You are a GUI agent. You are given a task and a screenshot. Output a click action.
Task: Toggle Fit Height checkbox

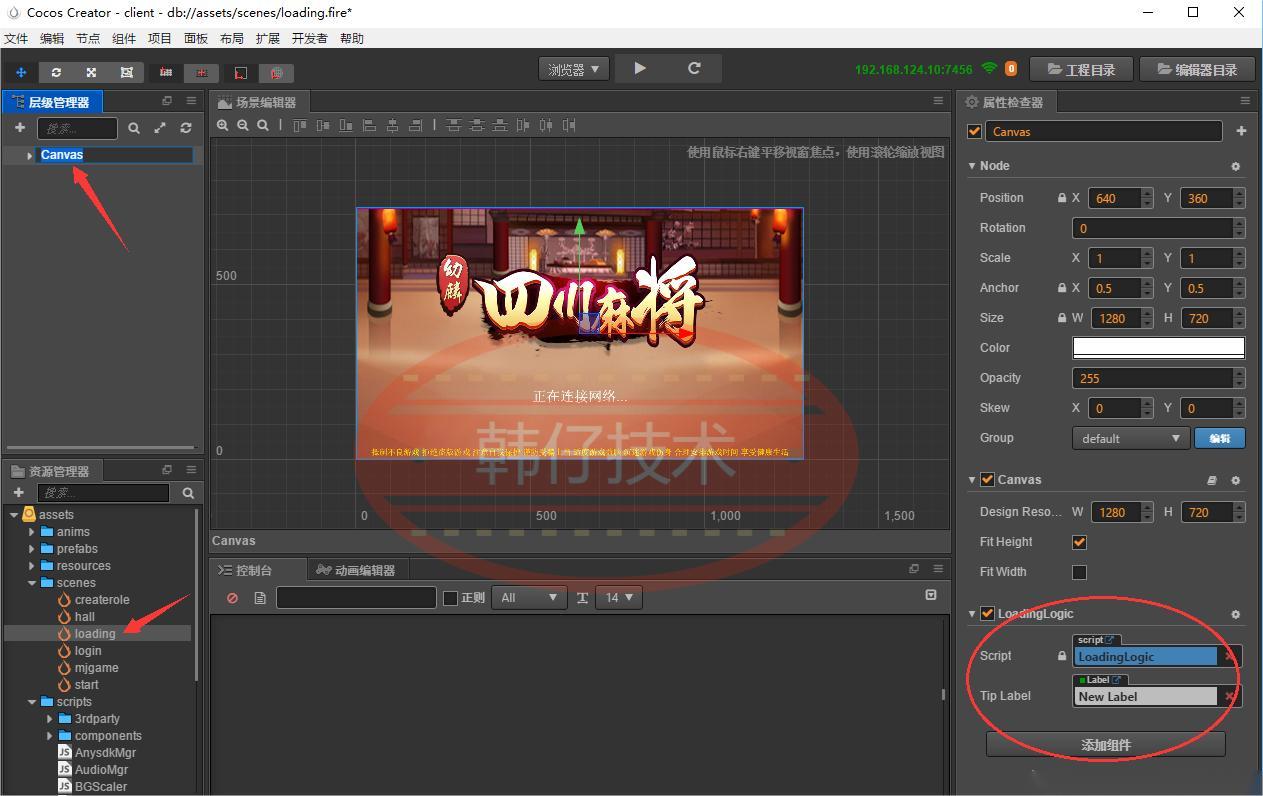click(1079, 542)
